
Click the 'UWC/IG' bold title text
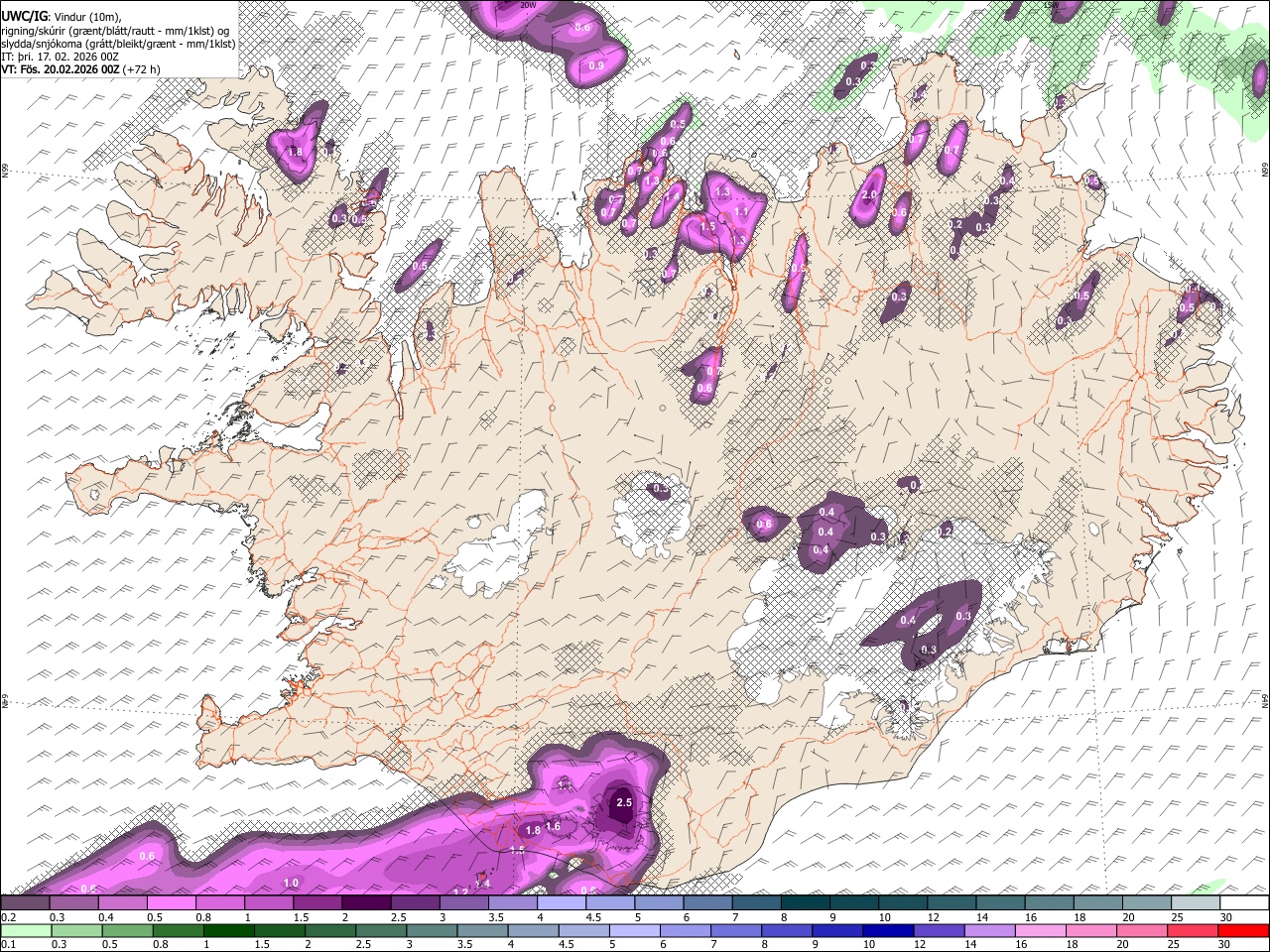24,17
